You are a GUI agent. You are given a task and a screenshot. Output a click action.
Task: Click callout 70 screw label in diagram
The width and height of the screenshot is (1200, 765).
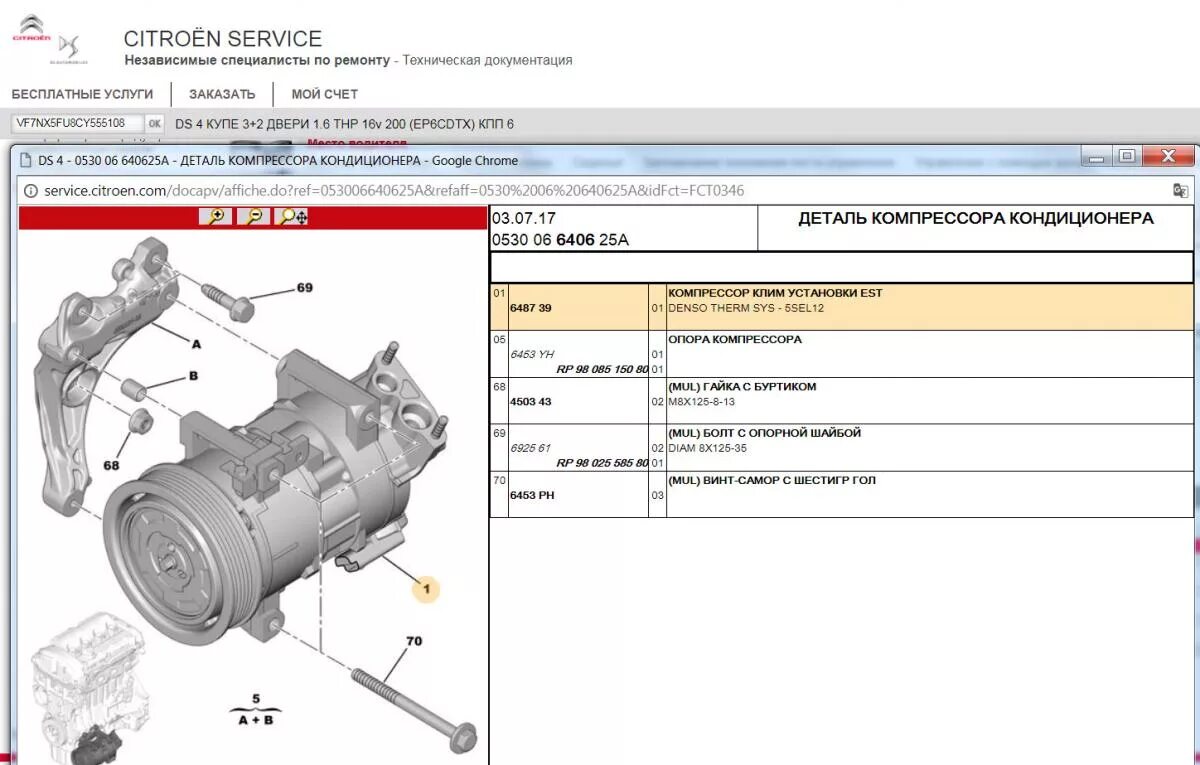pos(413,640)
